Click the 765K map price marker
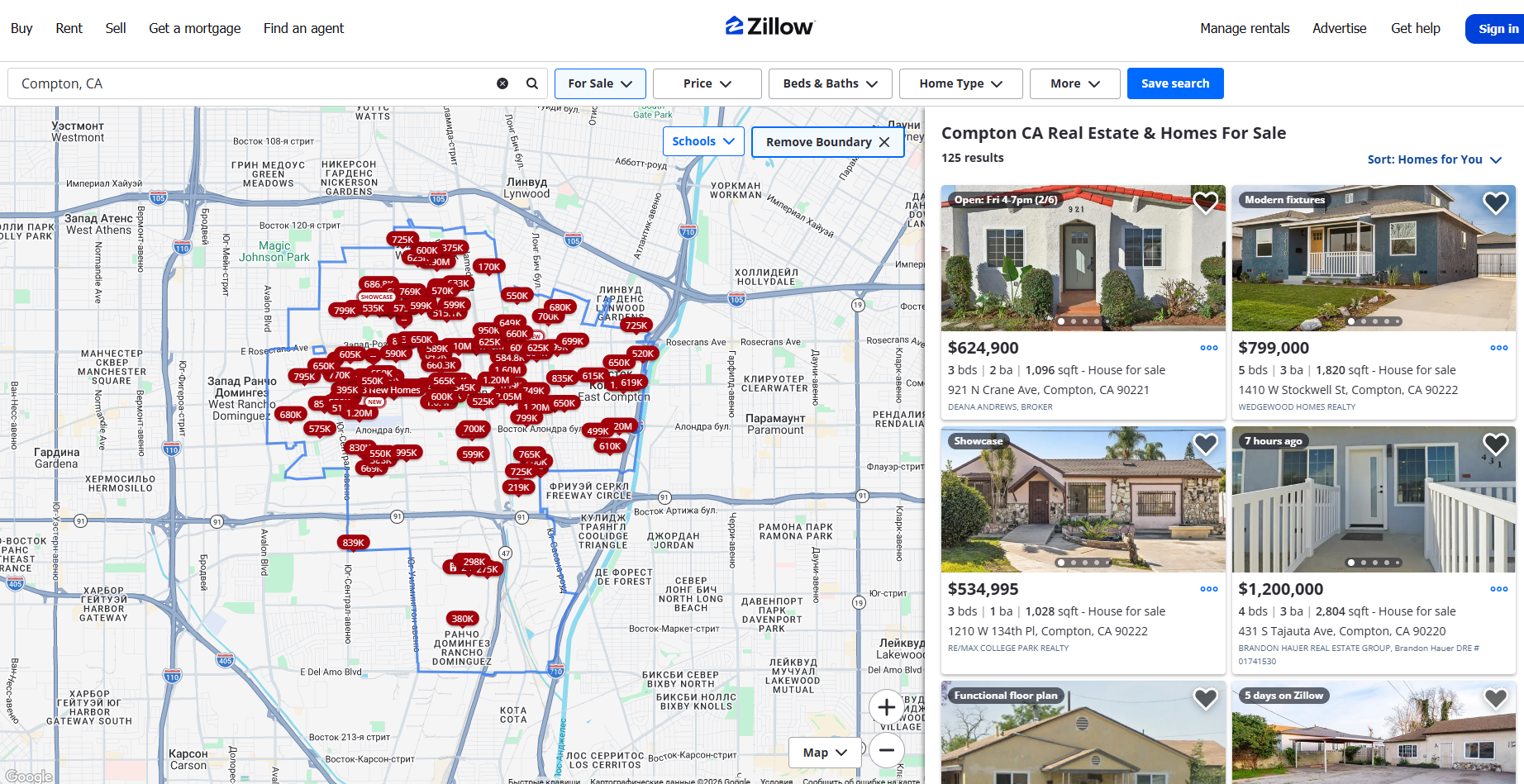 [x=529, y=454]
